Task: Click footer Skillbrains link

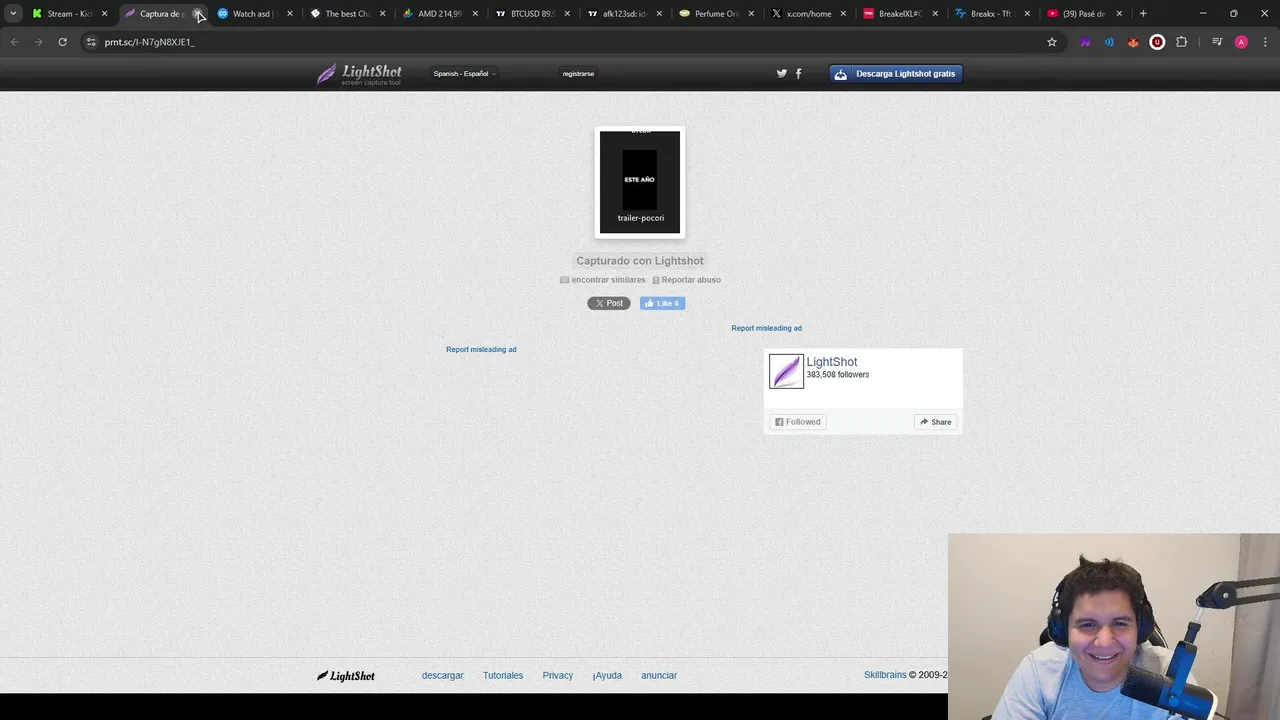Action: coord(885,675)
